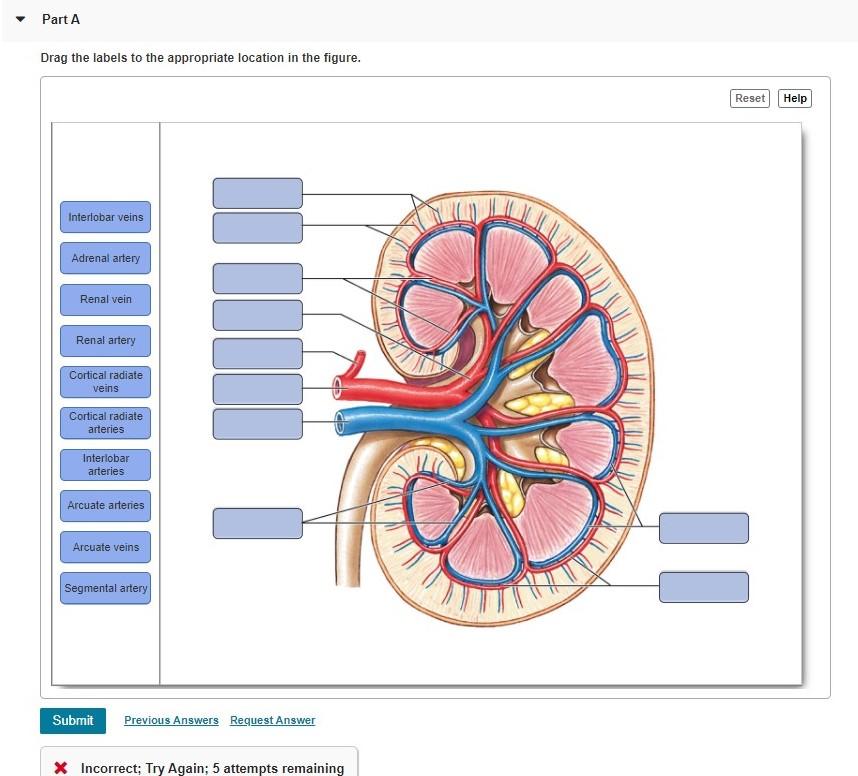The width and height of the screenshot is (858, 776).
Task: Select the Segmental artery label
Action: tap(105, 588)
